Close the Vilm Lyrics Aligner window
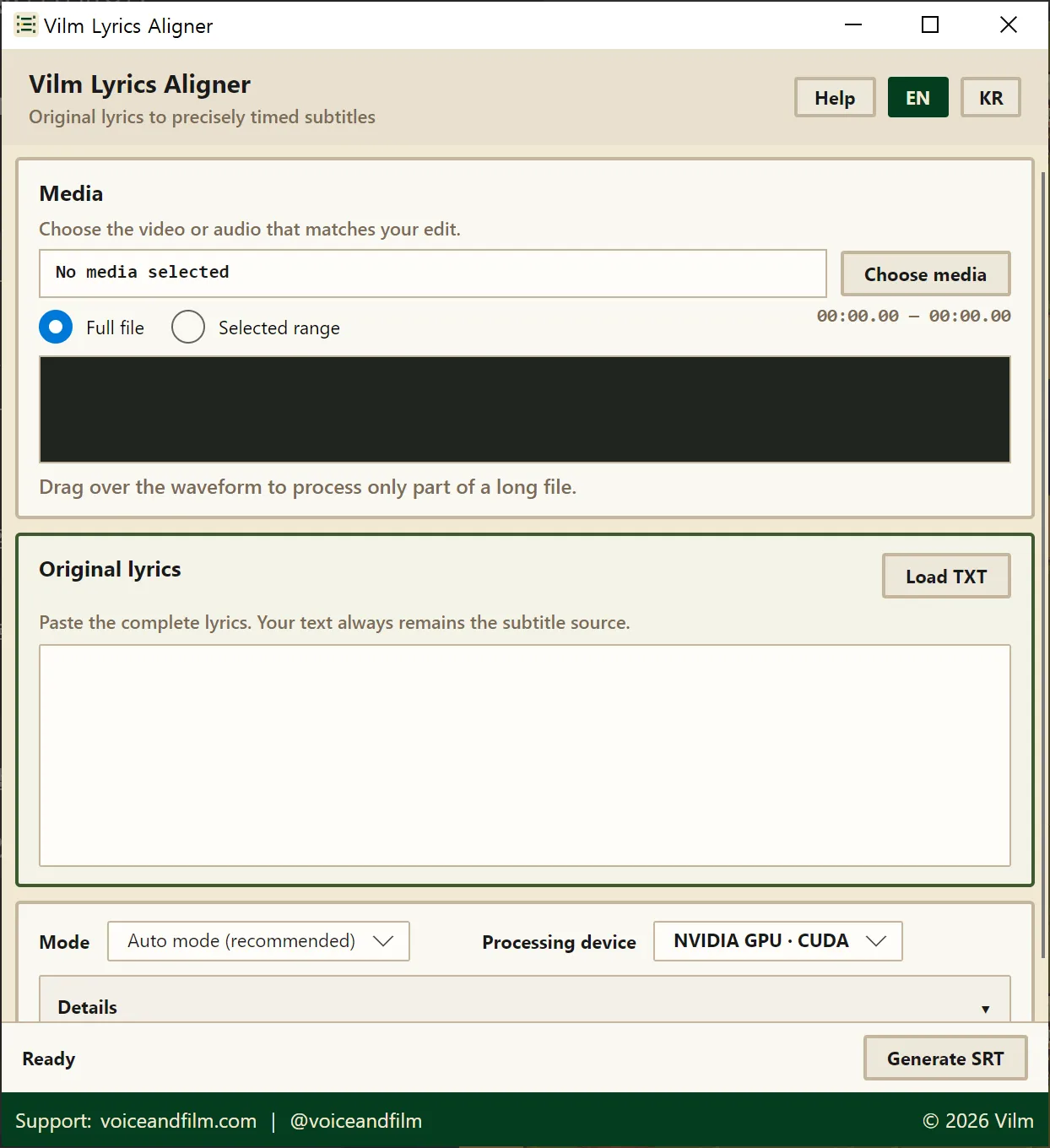The width and height of the screenshot is (1050, 1148). 1009,25
